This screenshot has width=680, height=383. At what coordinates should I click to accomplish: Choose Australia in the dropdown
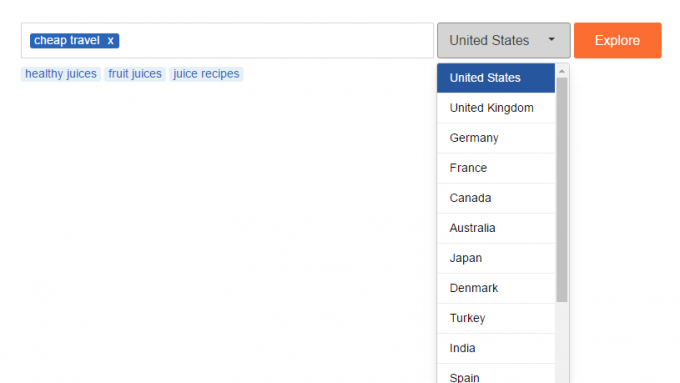[496, 228]
